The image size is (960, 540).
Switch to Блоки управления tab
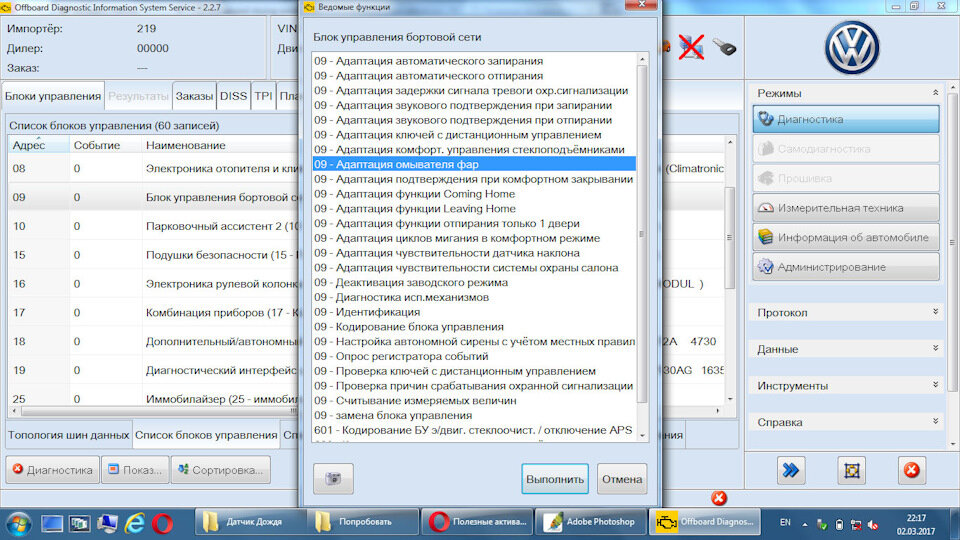pos(53,96)
